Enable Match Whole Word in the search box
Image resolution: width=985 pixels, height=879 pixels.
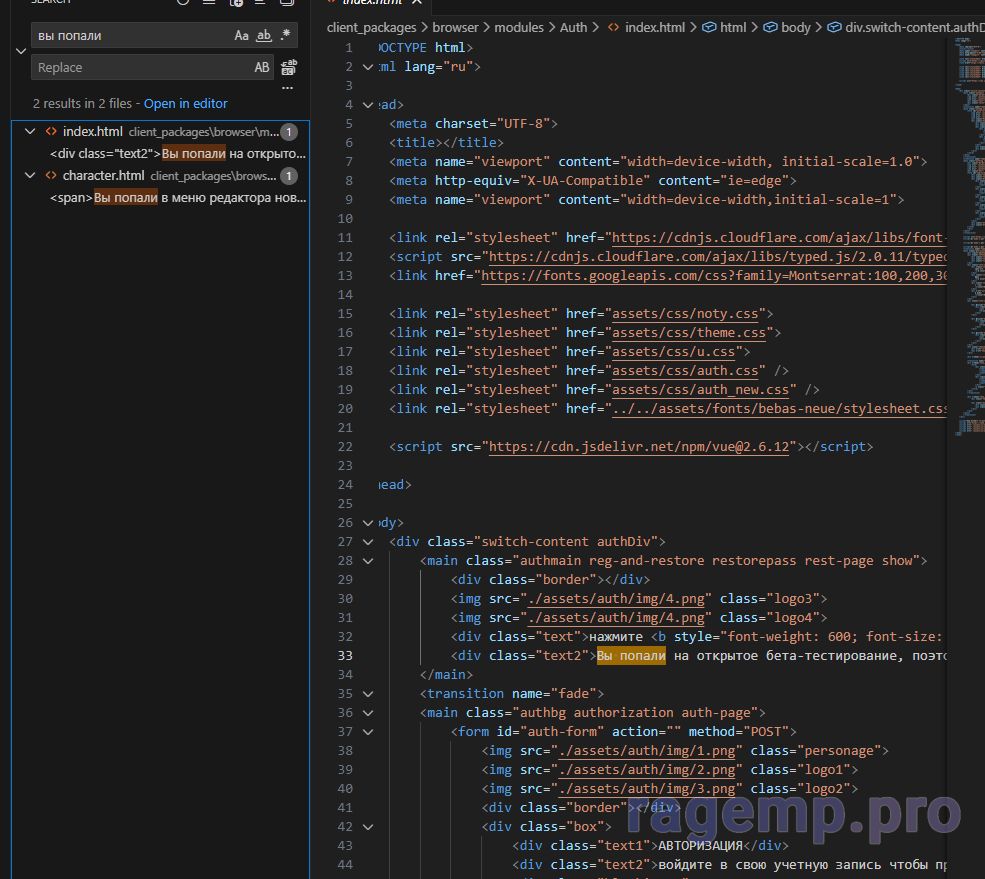[264, 36]
